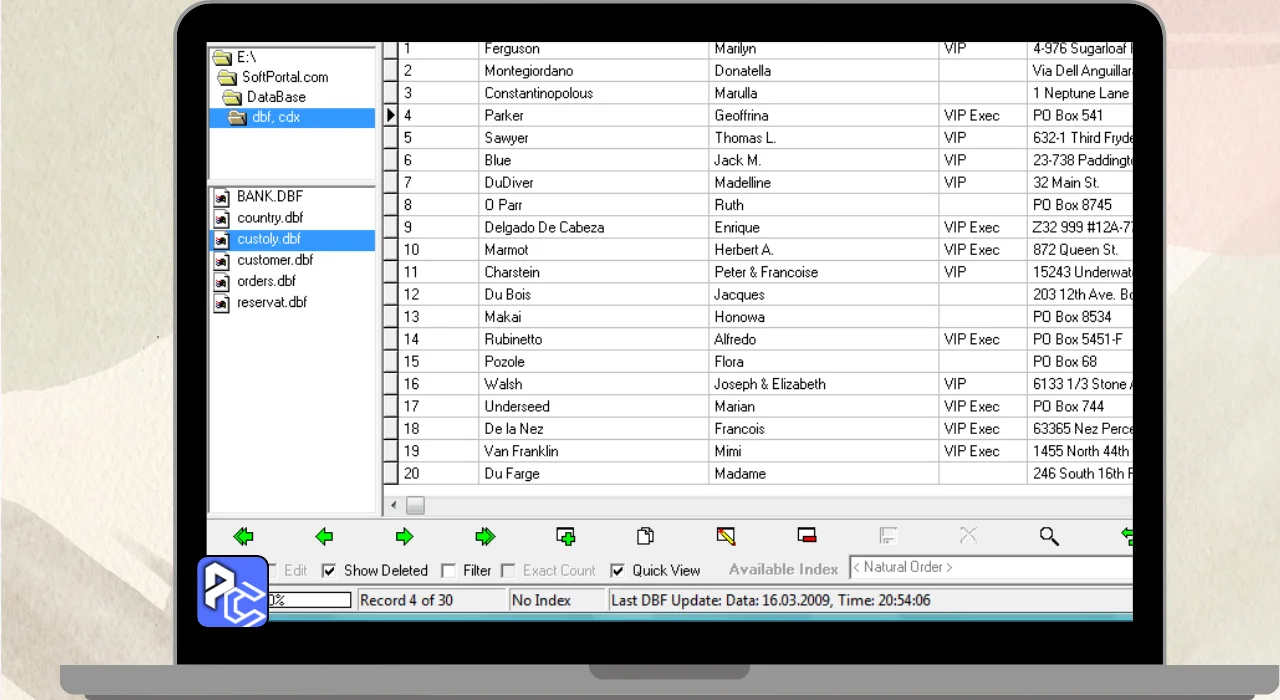
Task: Open the customer.dbf file
Action: (274, 260)
